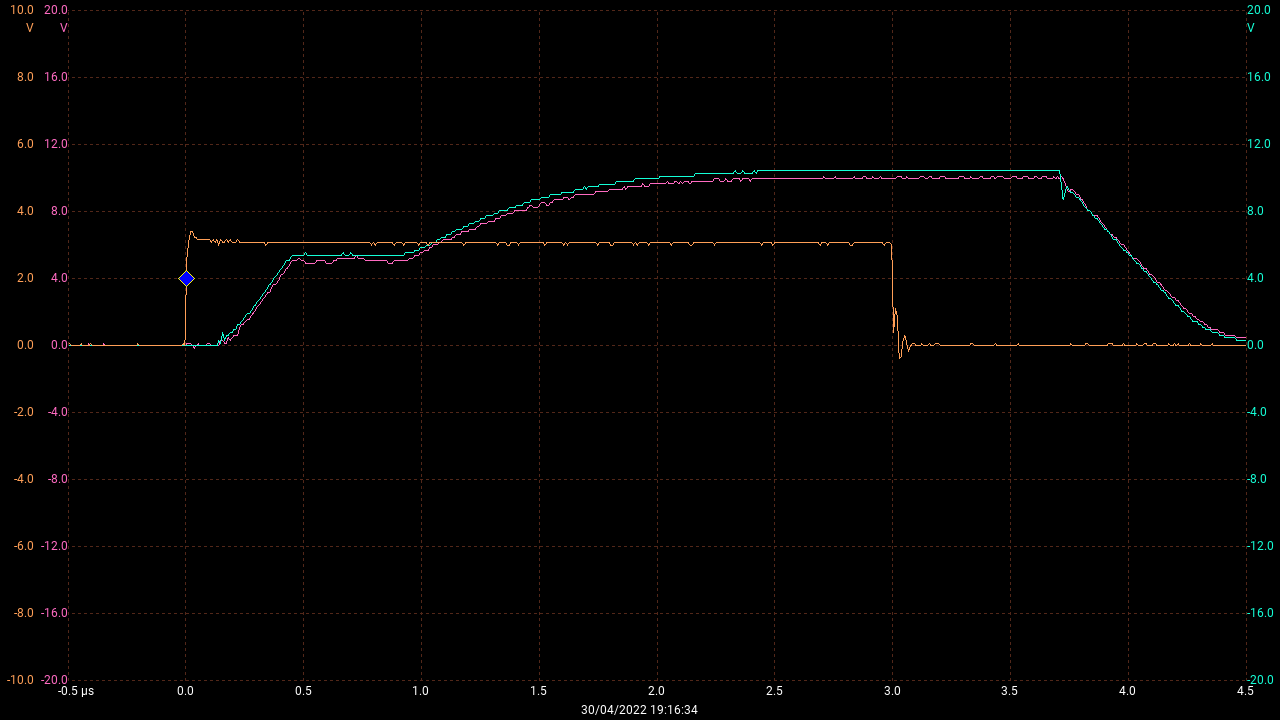This screenshot has height=720, width=1280.
Task: Click the 4.5 time axis label
Action: coord(1245,691)
